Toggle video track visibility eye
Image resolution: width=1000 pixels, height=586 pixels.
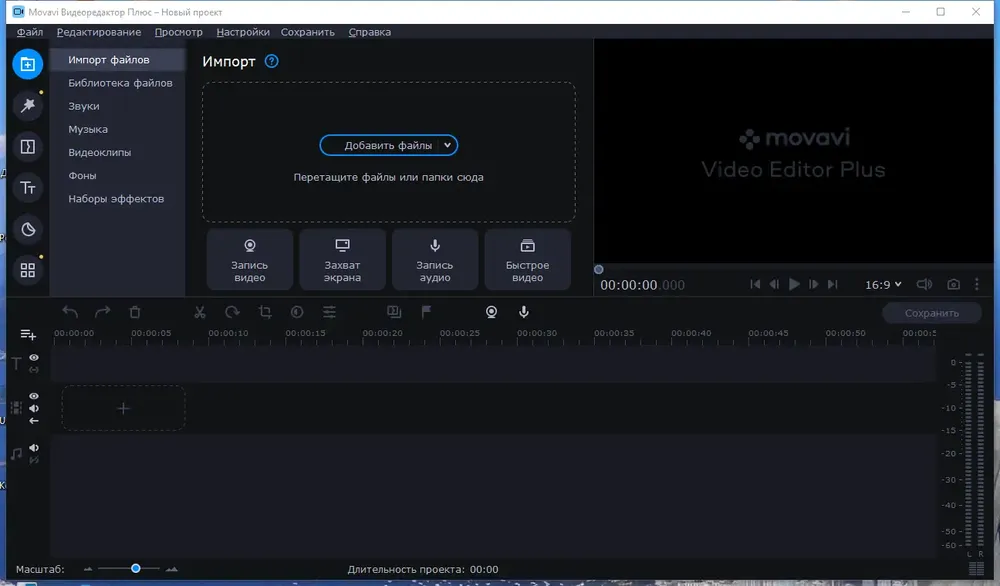pyautogui.click(x=34, y=396)
